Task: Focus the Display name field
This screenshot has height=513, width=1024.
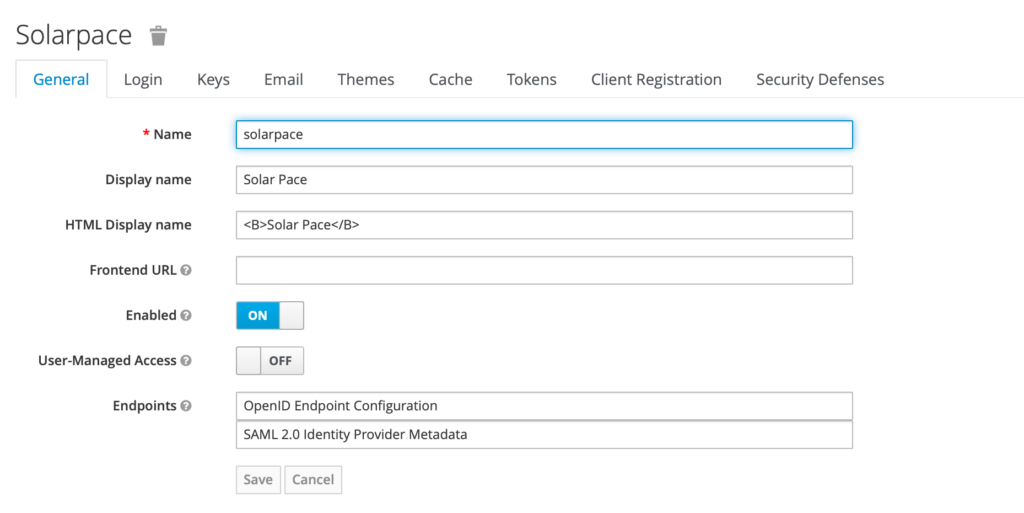Action: (x=544, y=179)
